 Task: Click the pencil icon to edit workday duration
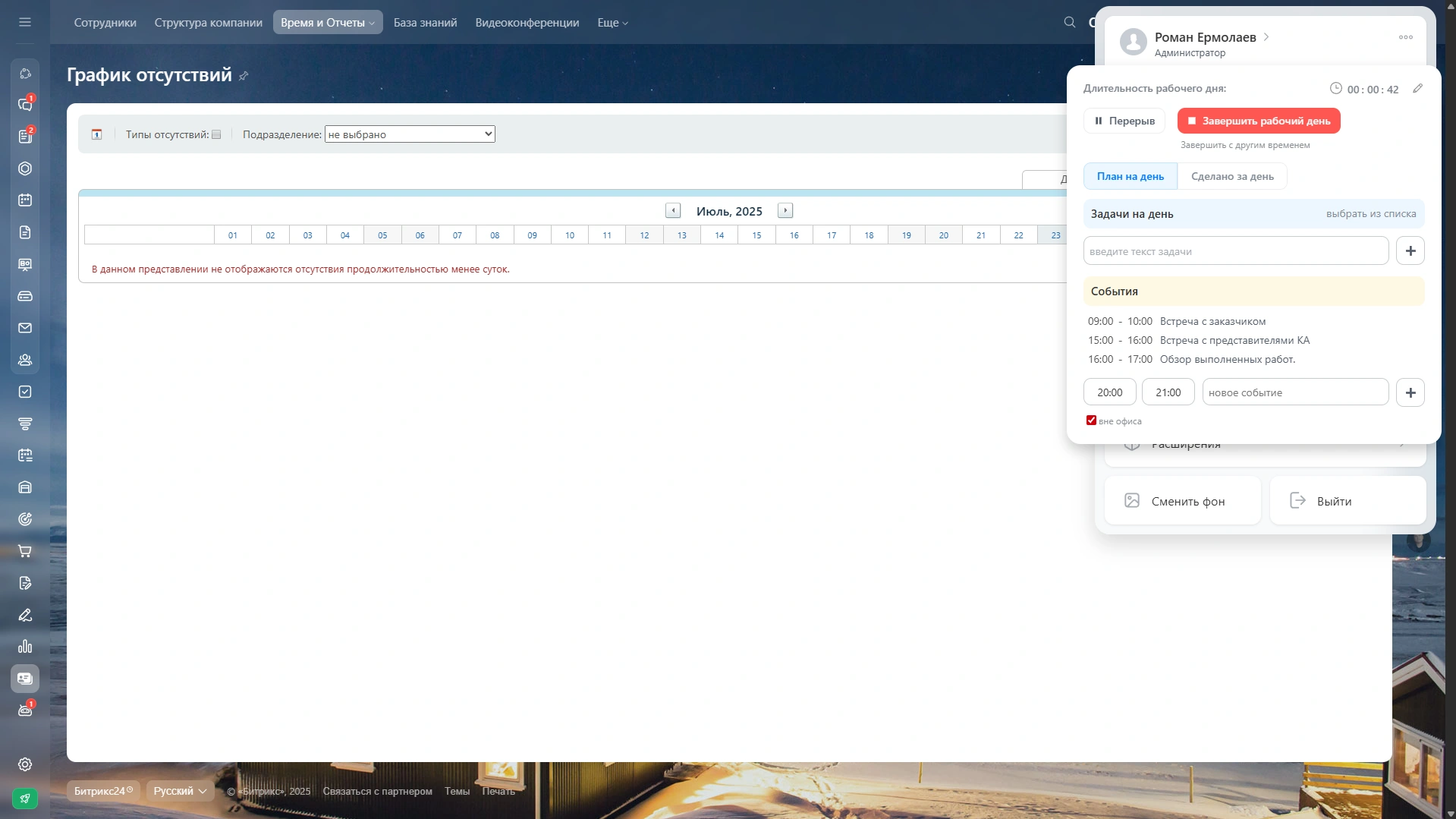tap(1417, 89)
